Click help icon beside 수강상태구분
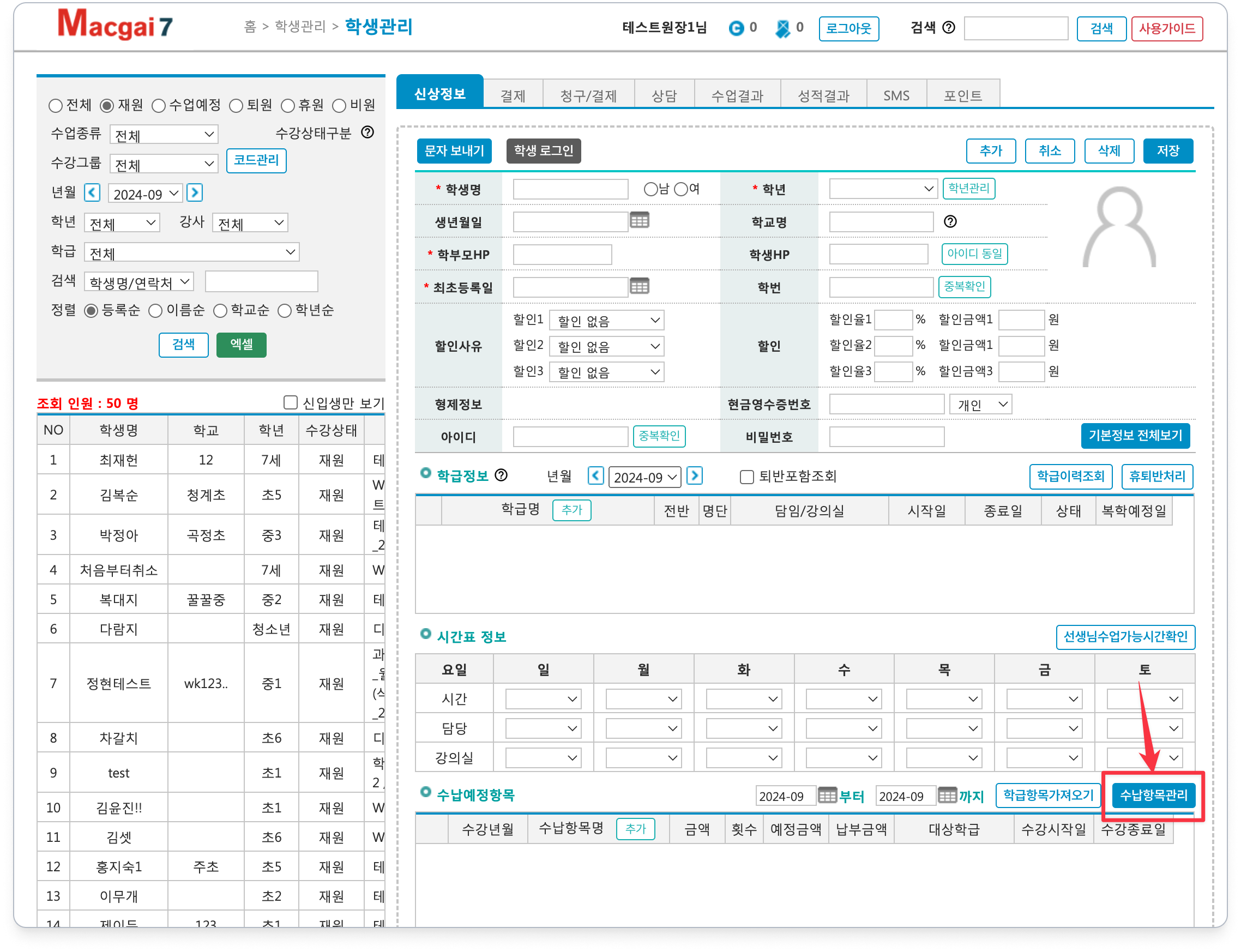The width and height of the screenshot is (1241, 952). (367, 132)
